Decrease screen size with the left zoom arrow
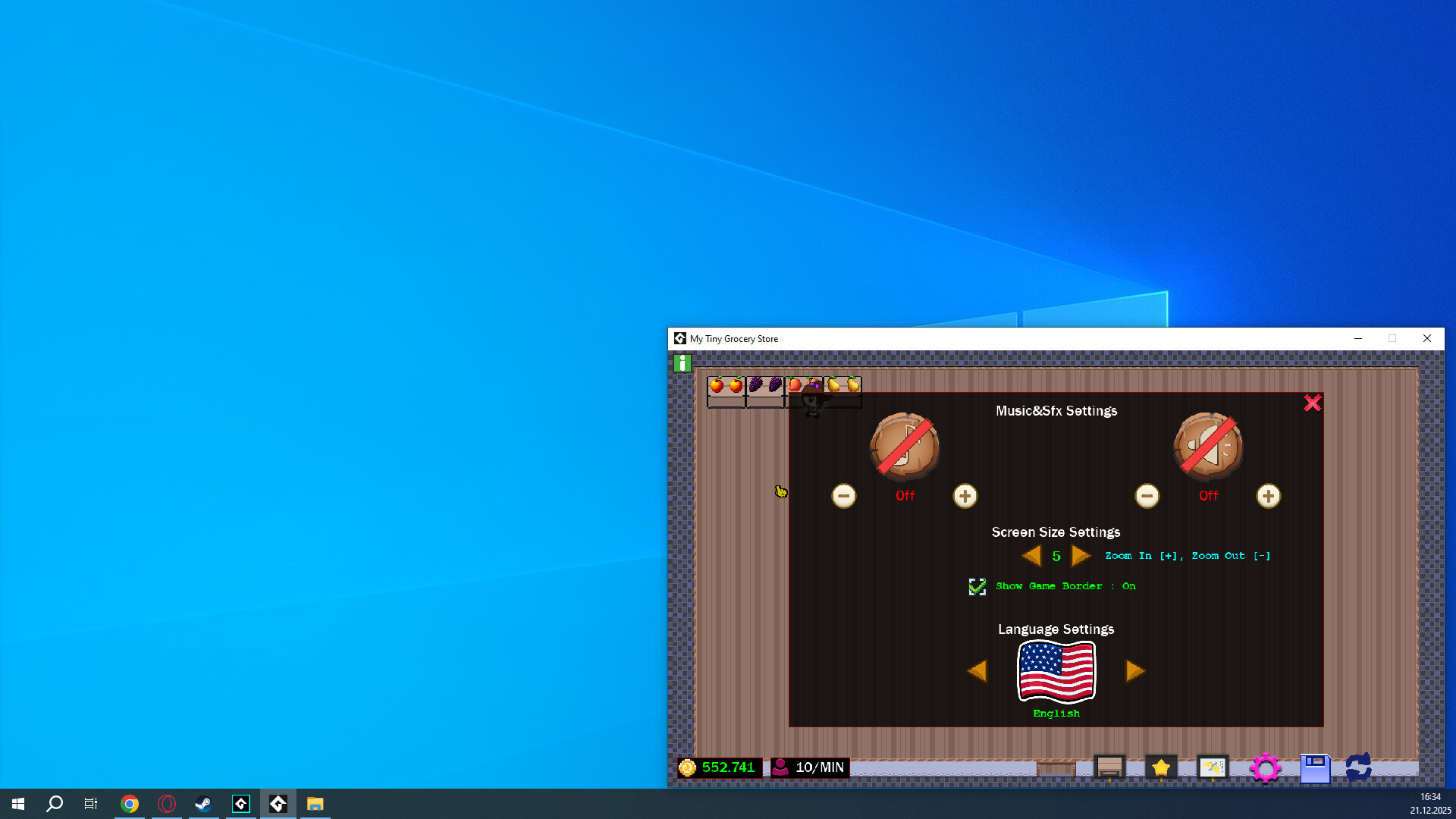Screen dimensions: 1456x819 [1031, 556]
